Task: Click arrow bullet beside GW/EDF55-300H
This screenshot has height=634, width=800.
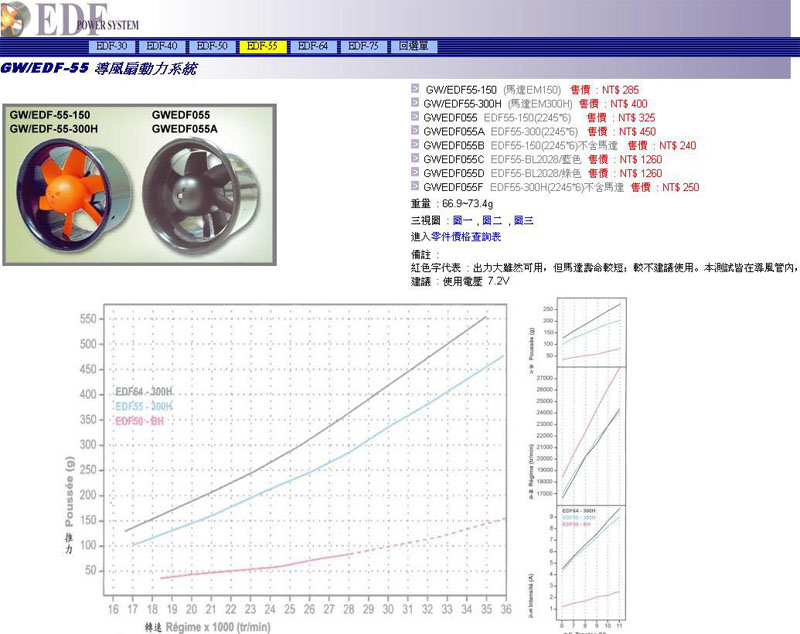Action: click(x=415, y=103)
